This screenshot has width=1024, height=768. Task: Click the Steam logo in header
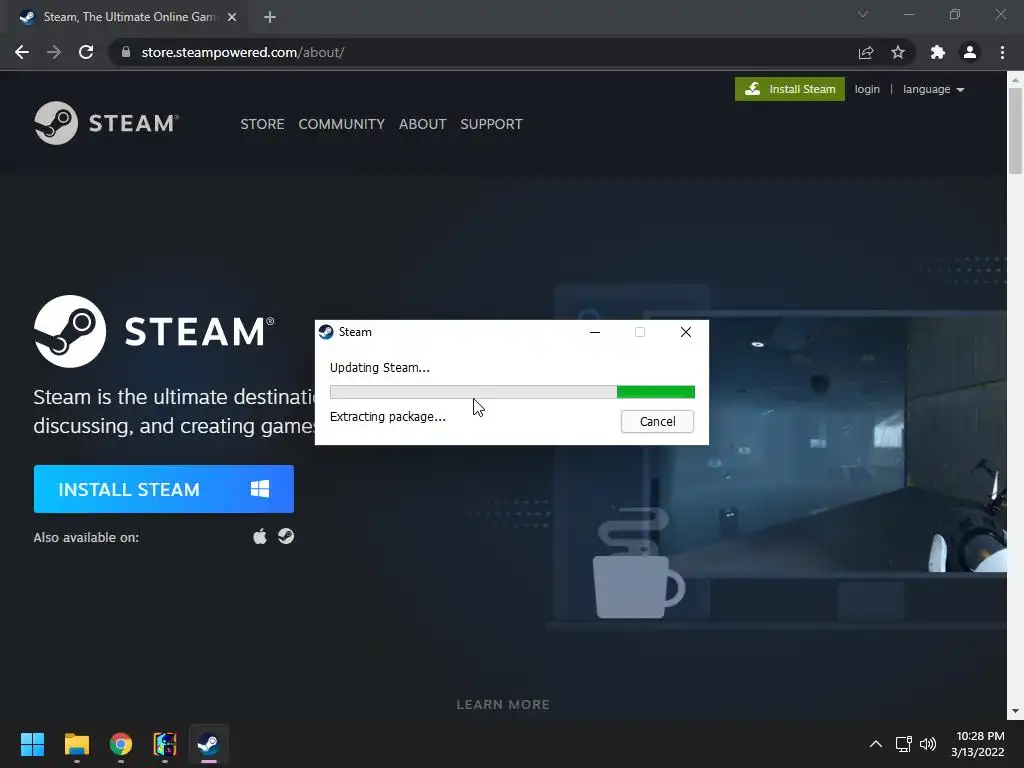tap(106, 123)
